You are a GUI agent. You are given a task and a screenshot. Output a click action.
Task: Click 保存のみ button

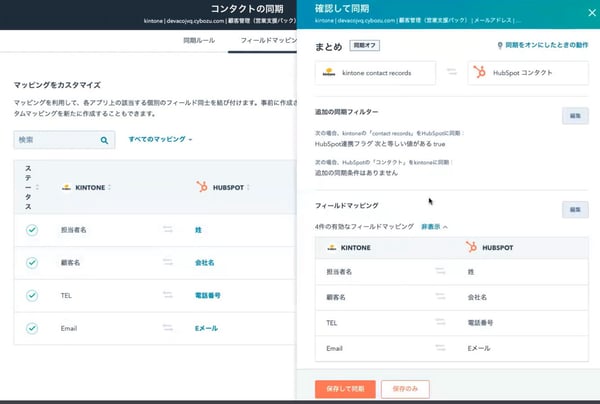pyautogui.click(x=405, y=389)
